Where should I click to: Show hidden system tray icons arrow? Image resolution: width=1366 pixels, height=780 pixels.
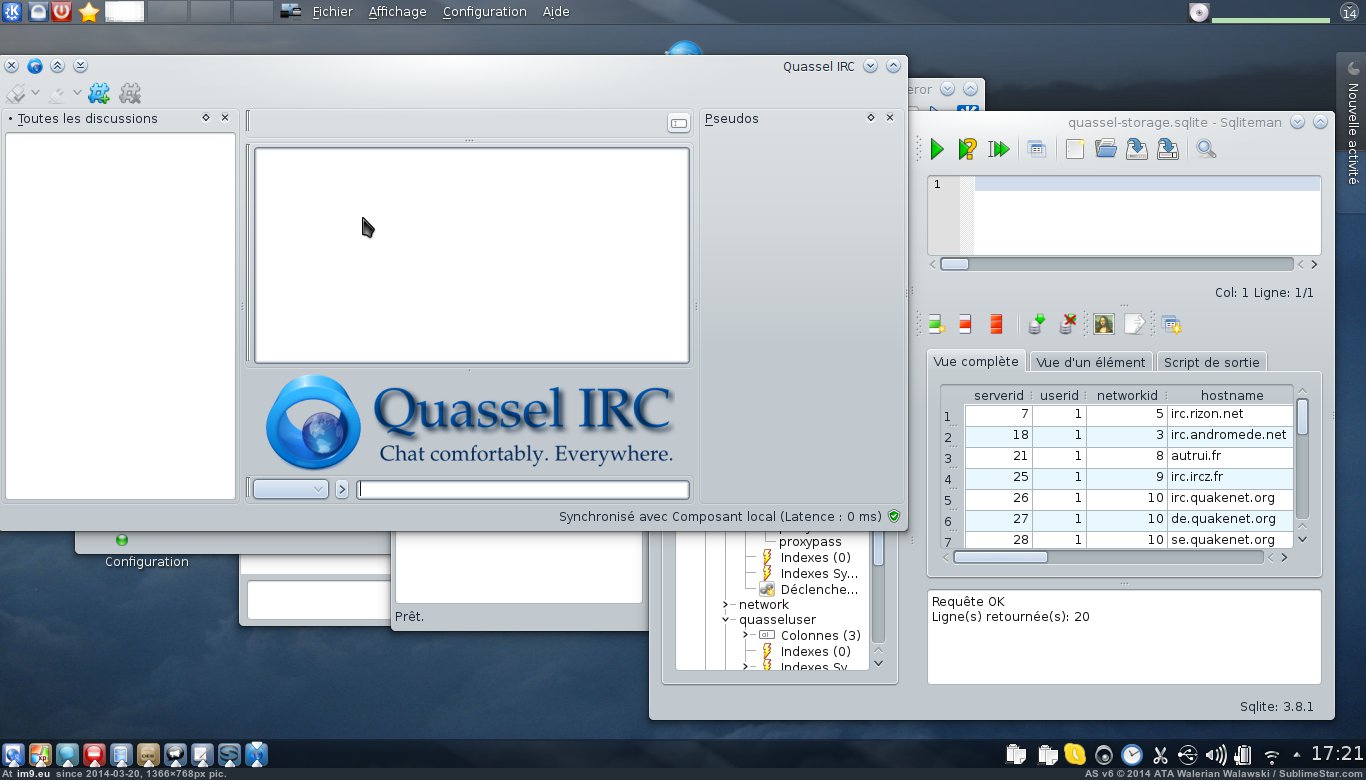tap(1297, 755)
